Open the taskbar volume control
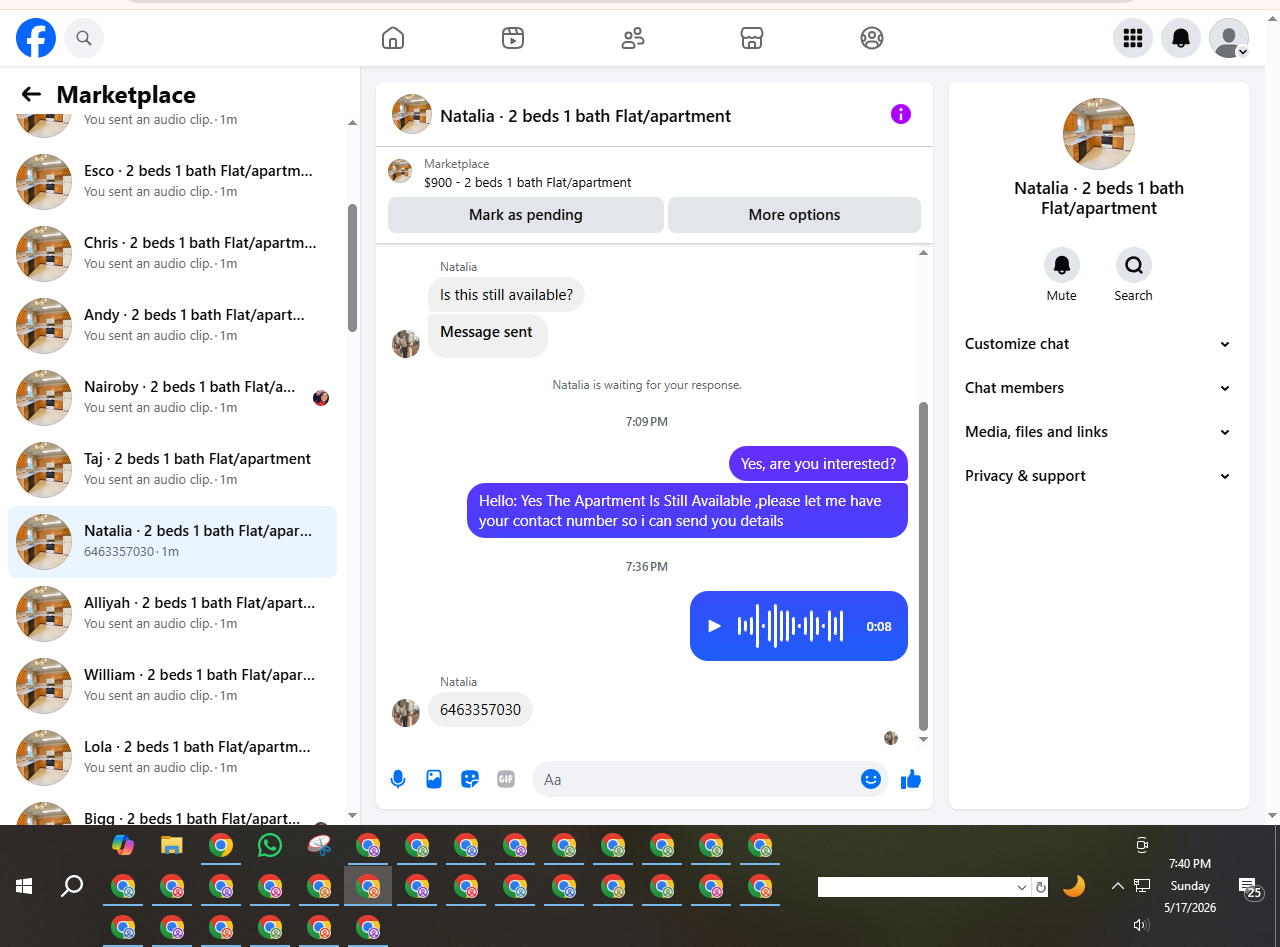 (1141, 926)
